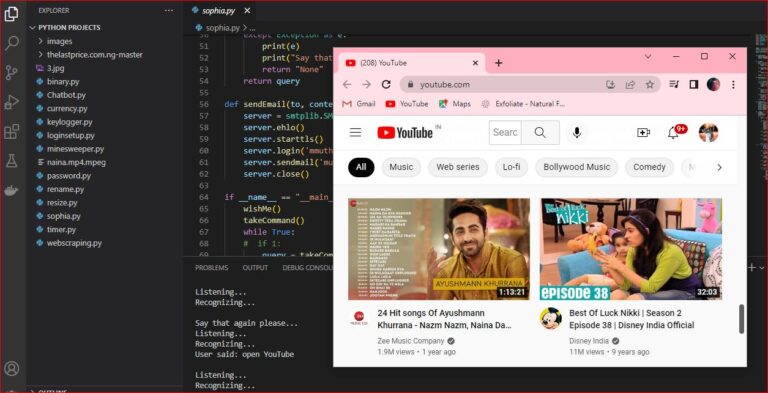Open the Testing flask icon

pos(11,161)
